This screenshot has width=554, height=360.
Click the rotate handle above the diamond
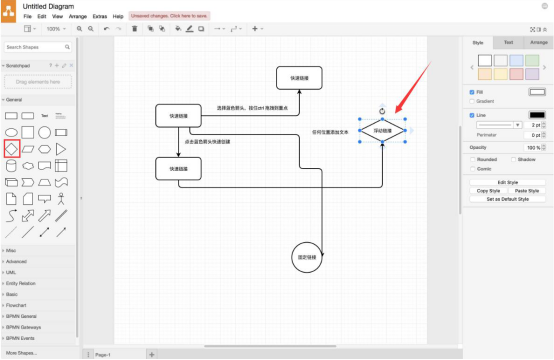(x=382, y=111)
